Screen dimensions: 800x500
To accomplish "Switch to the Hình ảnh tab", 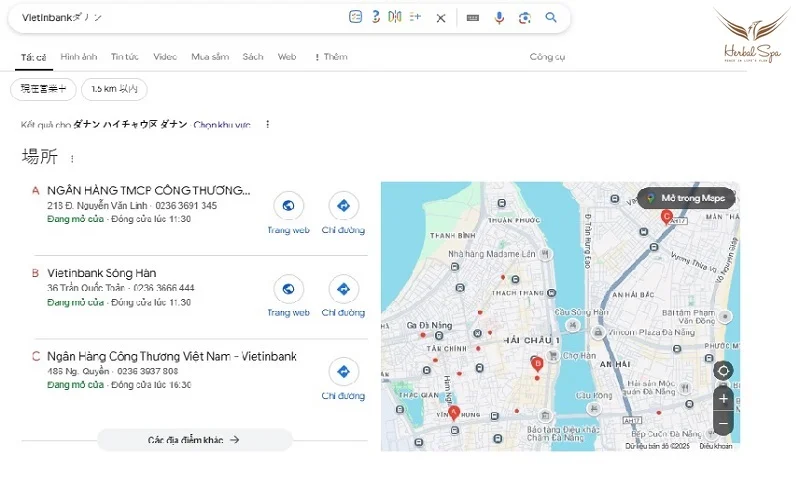I will [79, 57].
